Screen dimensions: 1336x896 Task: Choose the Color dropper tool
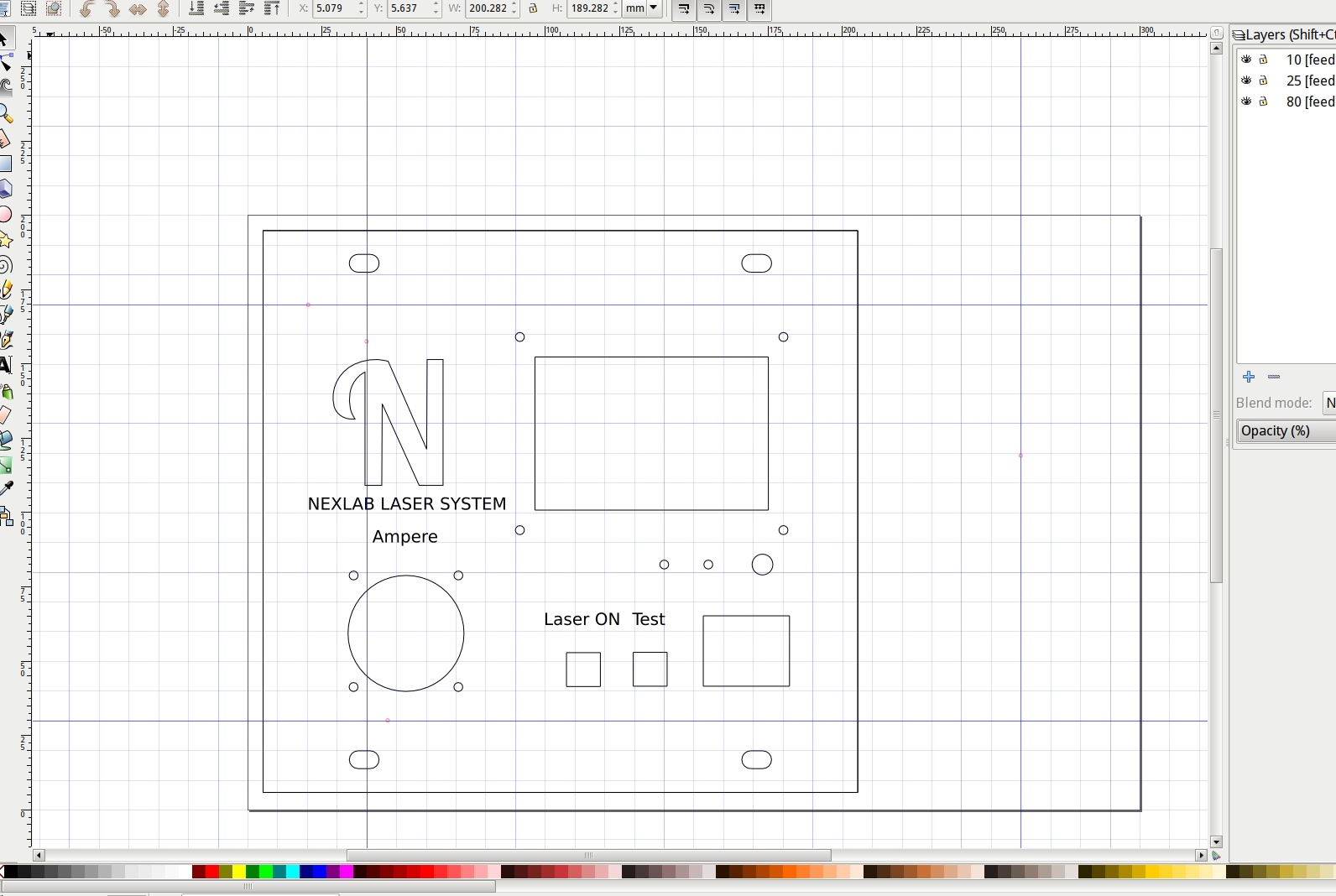(x=7, y=487)
